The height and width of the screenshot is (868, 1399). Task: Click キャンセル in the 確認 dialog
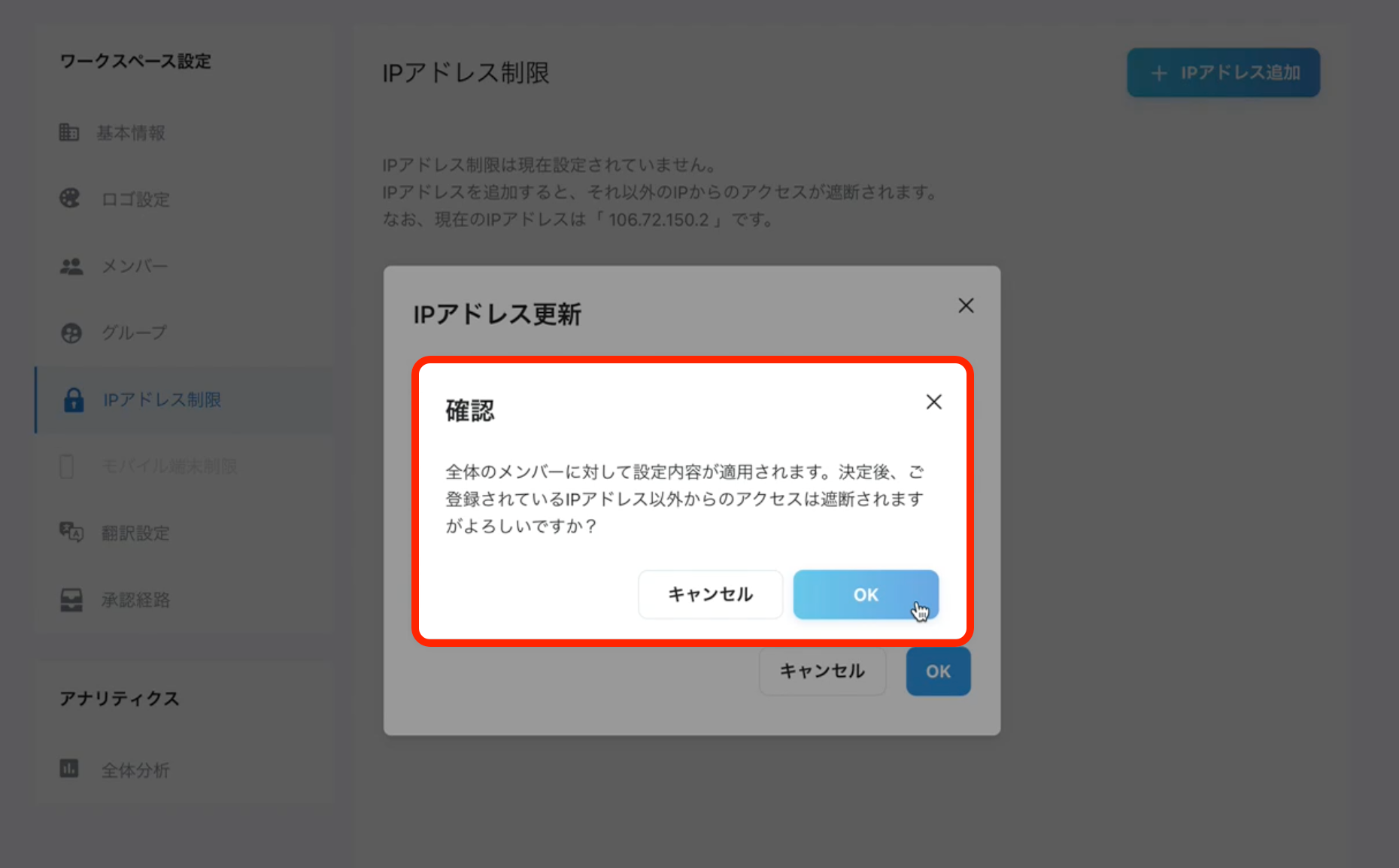(x=710, y=595)
